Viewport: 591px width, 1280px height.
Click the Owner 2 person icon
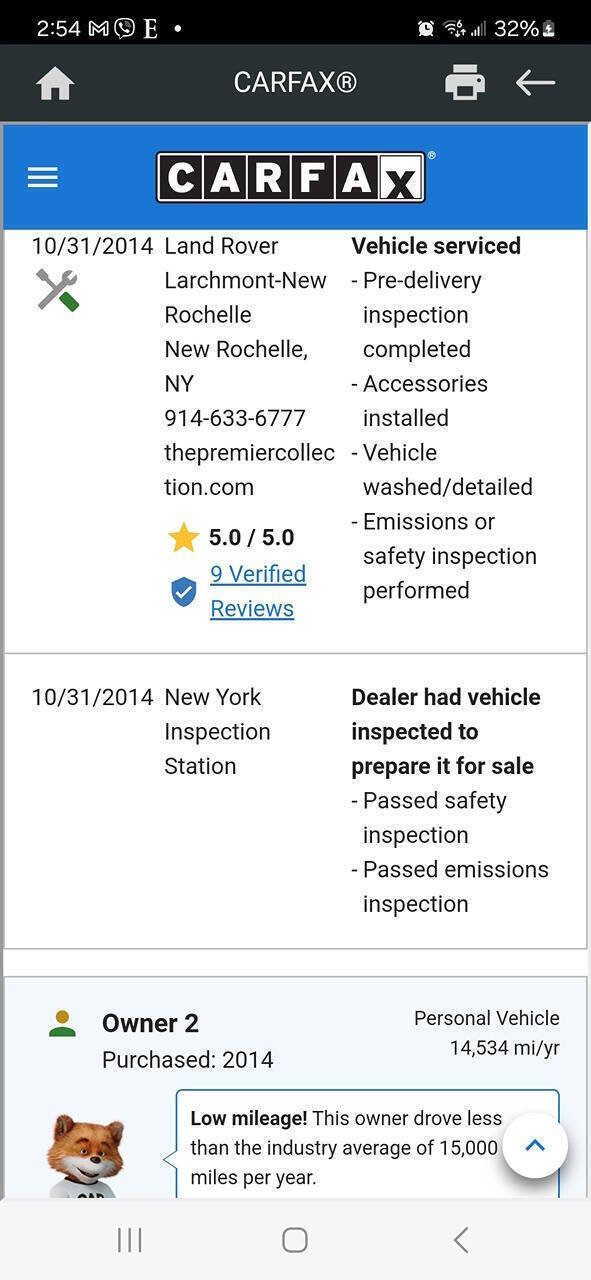click(62, 1023)
